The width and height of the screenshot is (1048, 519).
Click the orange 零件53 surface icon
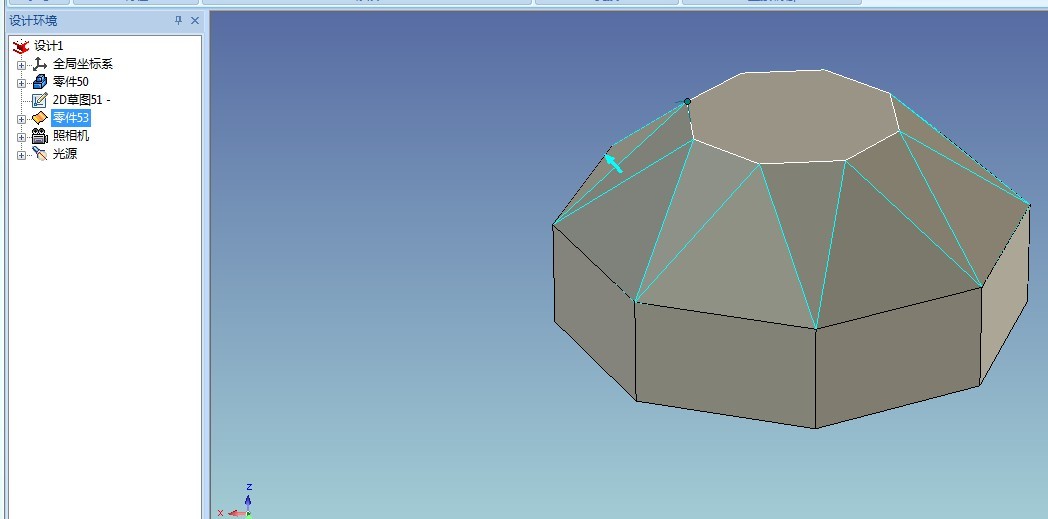40,118
